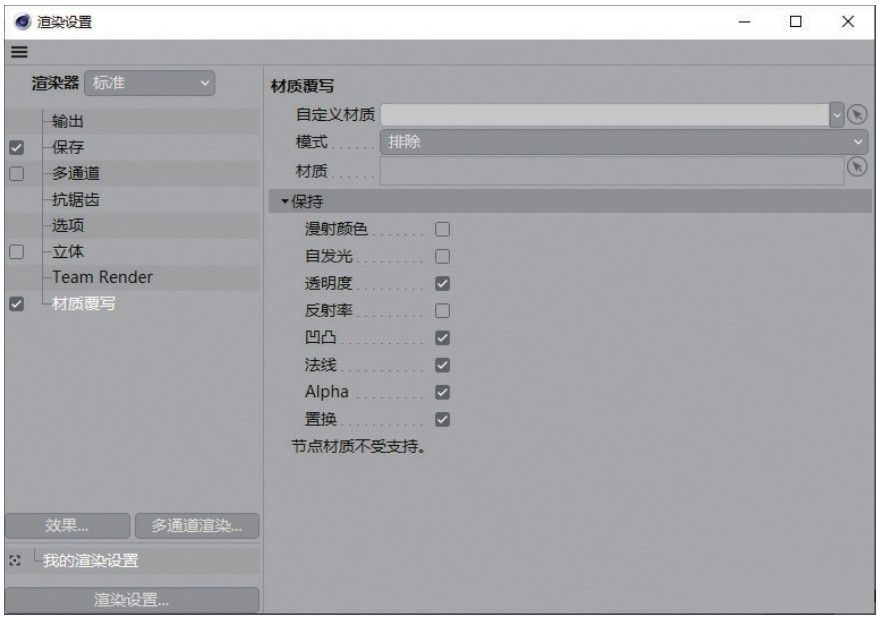Open the 模式 排除 dropdown

(624, 142)
